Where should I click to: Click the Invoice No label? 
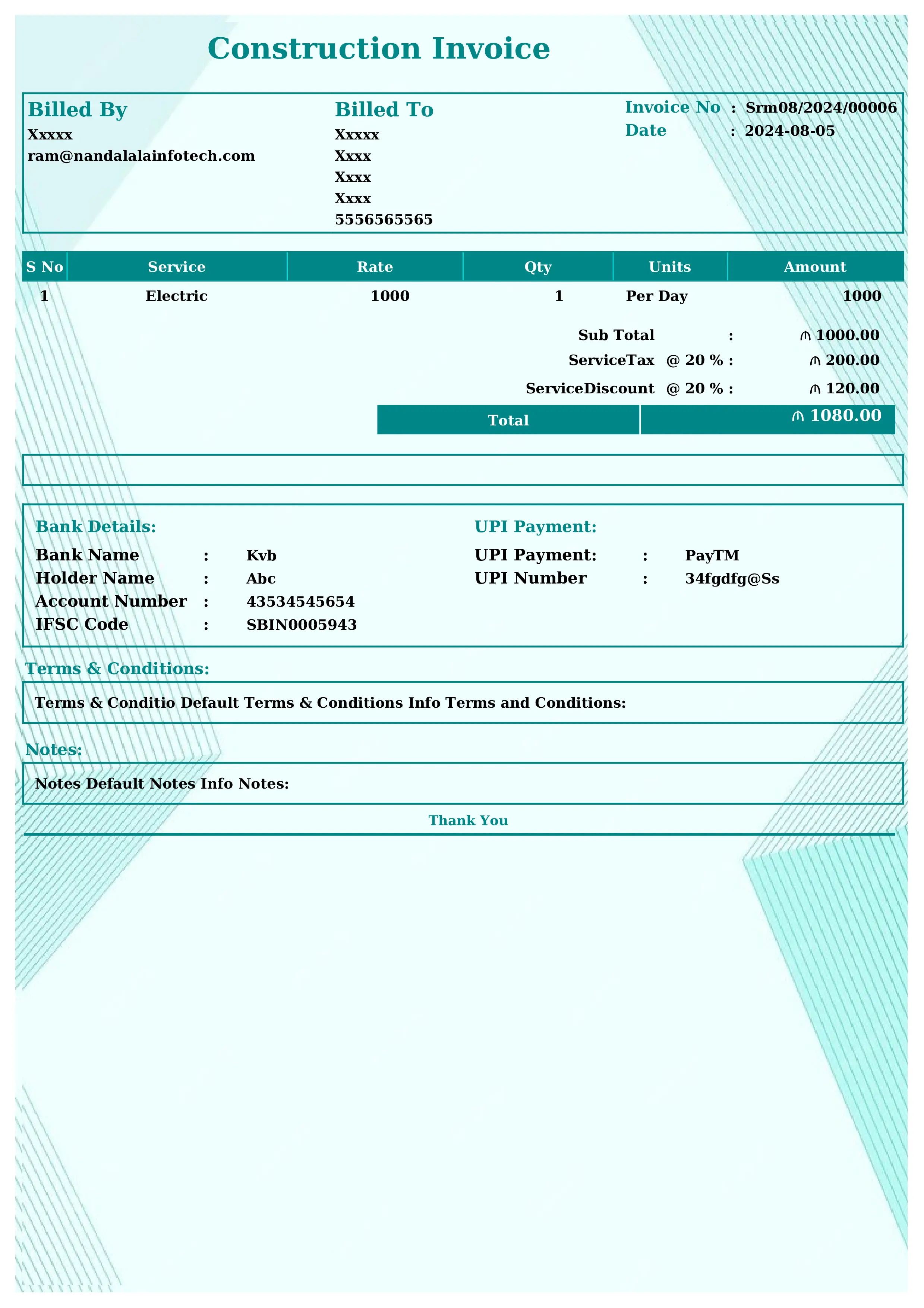(672, 107)
